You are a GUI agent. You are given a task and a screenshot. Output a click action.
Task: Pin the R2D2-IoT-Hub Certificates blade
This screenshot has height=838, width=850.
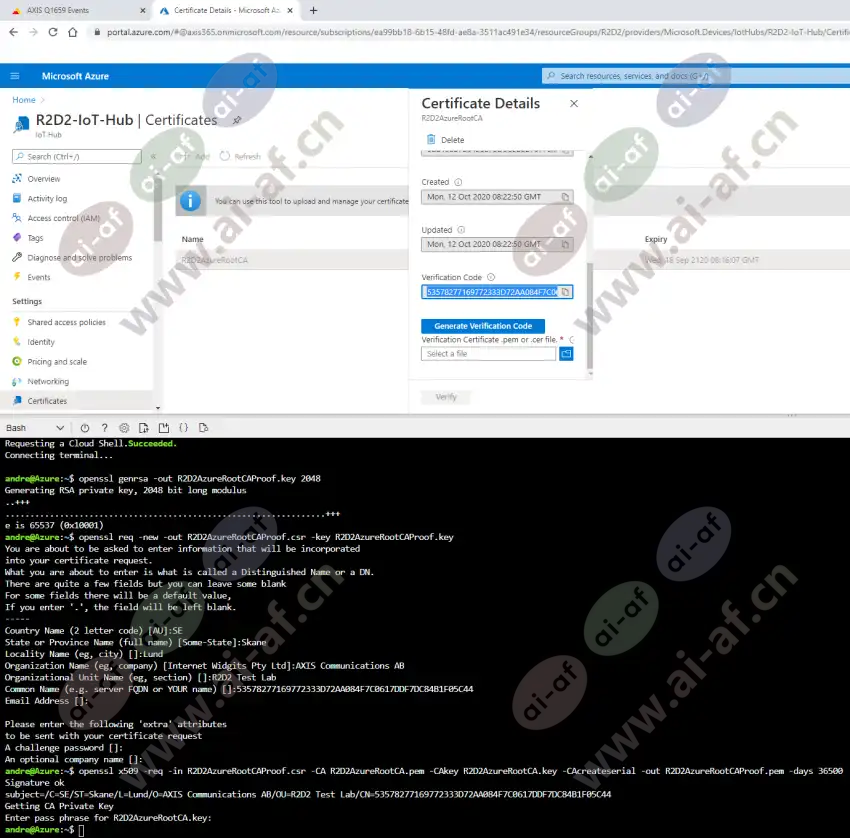(237, 120)
